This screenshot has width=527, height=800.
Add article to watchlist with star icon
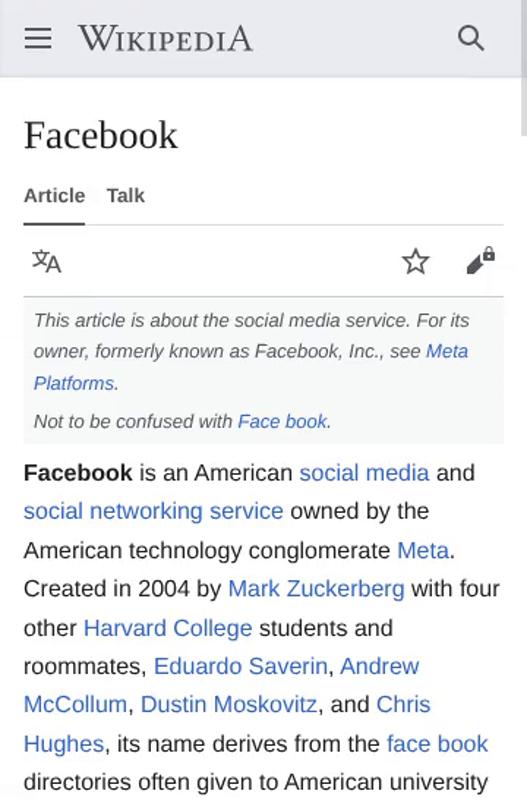pos(416,261)
